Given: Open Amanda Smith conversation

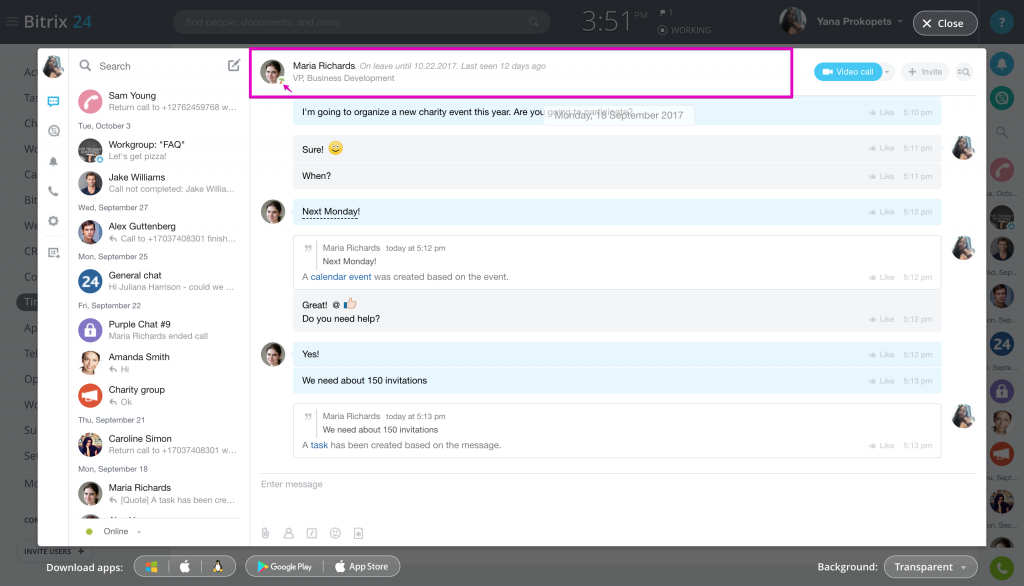Looking at the screenshot, I should 157,363.
